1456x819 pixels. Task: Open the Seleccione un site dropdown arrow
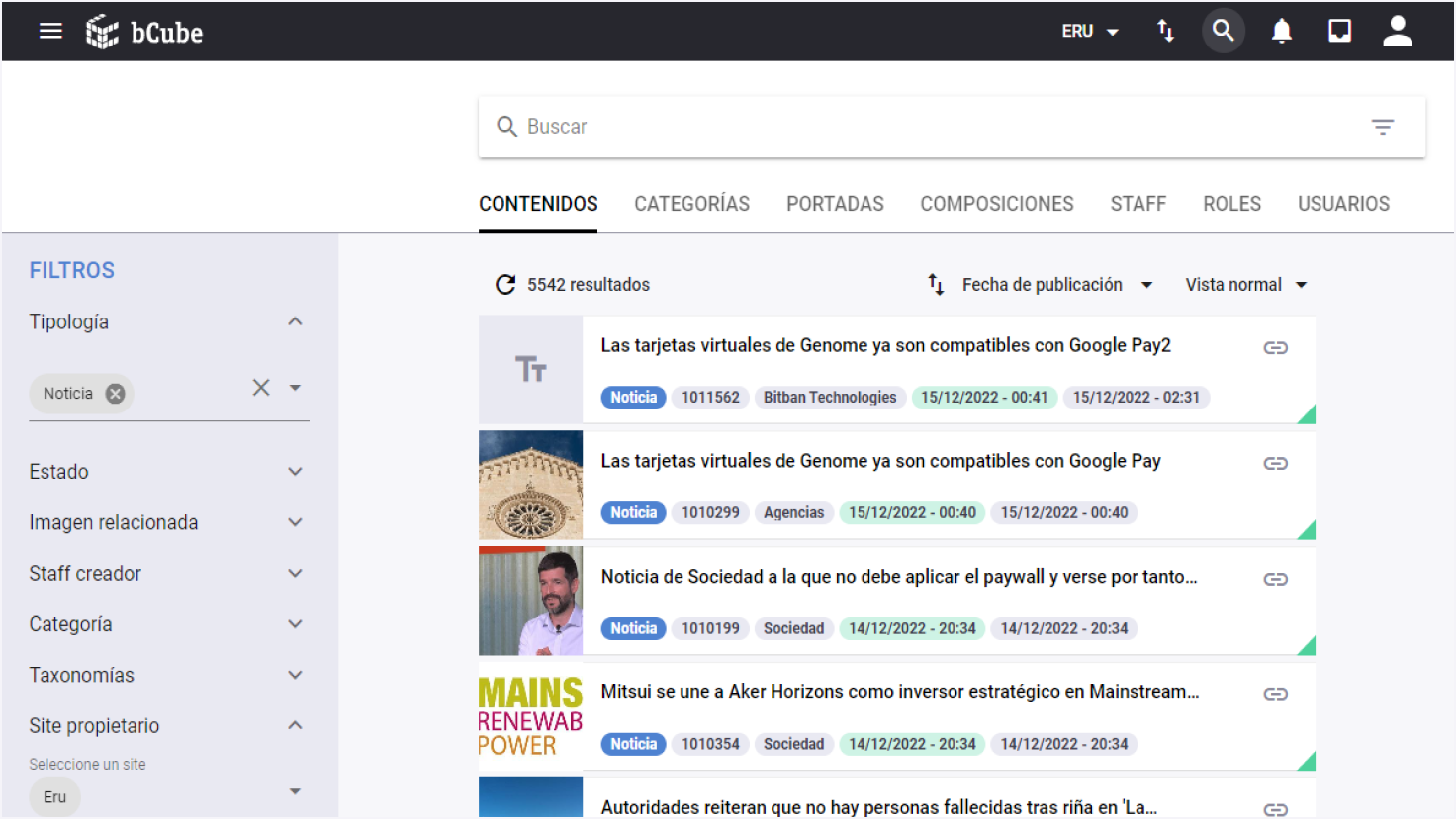click(295, 791)
